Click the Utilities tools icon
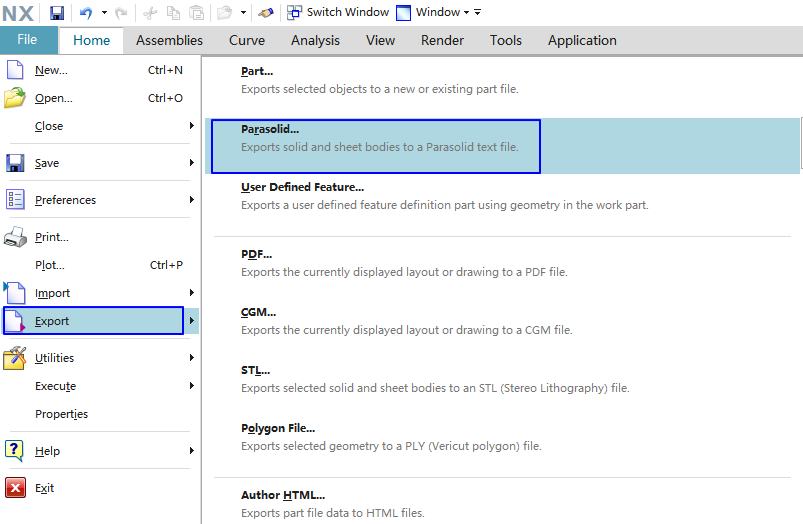Screen dimensions: 803x524 [x=15, y=358]
